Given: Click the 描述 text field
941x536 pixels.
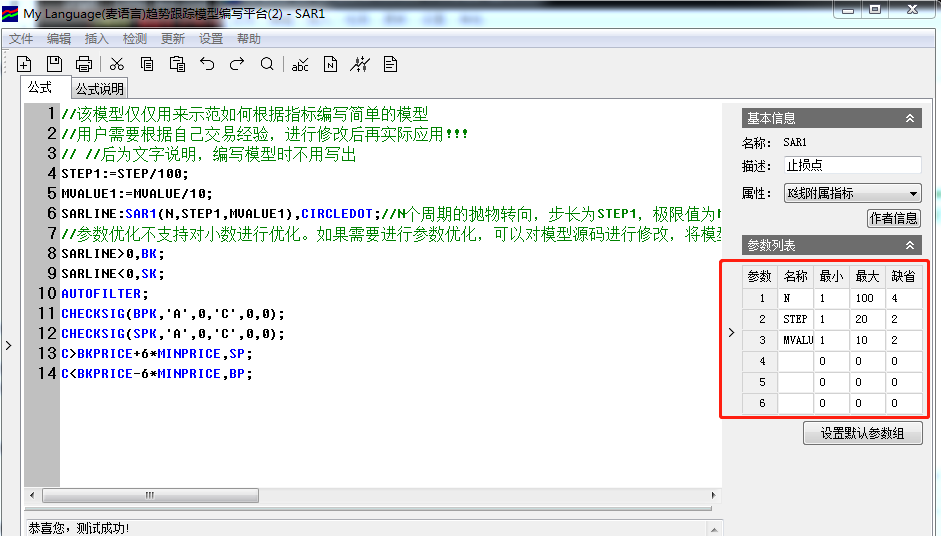Looking at the screenshot, I should pyautogui.click(x=851, y=166).
